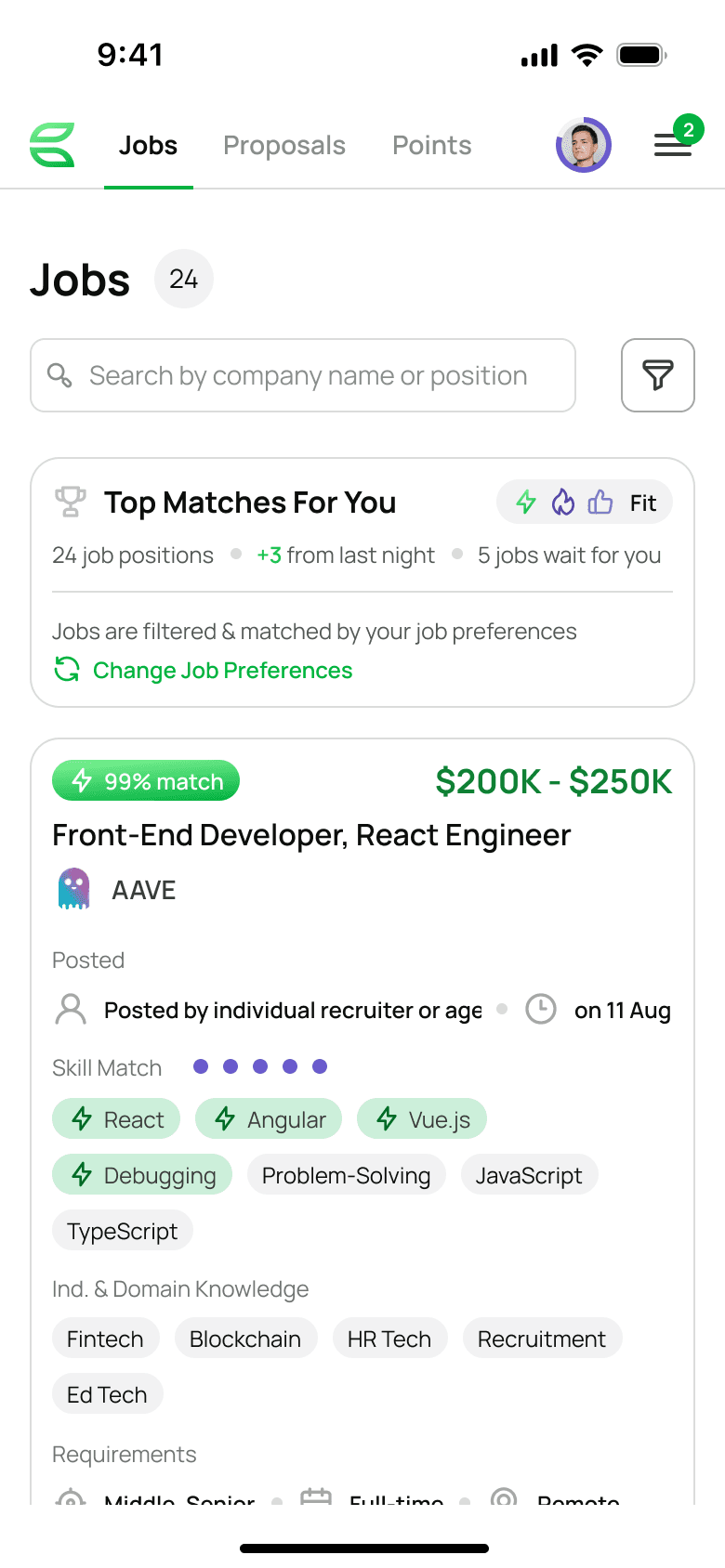Toggle the Fit sorting pill
The image size is (725, 1568).
(585, 503)
